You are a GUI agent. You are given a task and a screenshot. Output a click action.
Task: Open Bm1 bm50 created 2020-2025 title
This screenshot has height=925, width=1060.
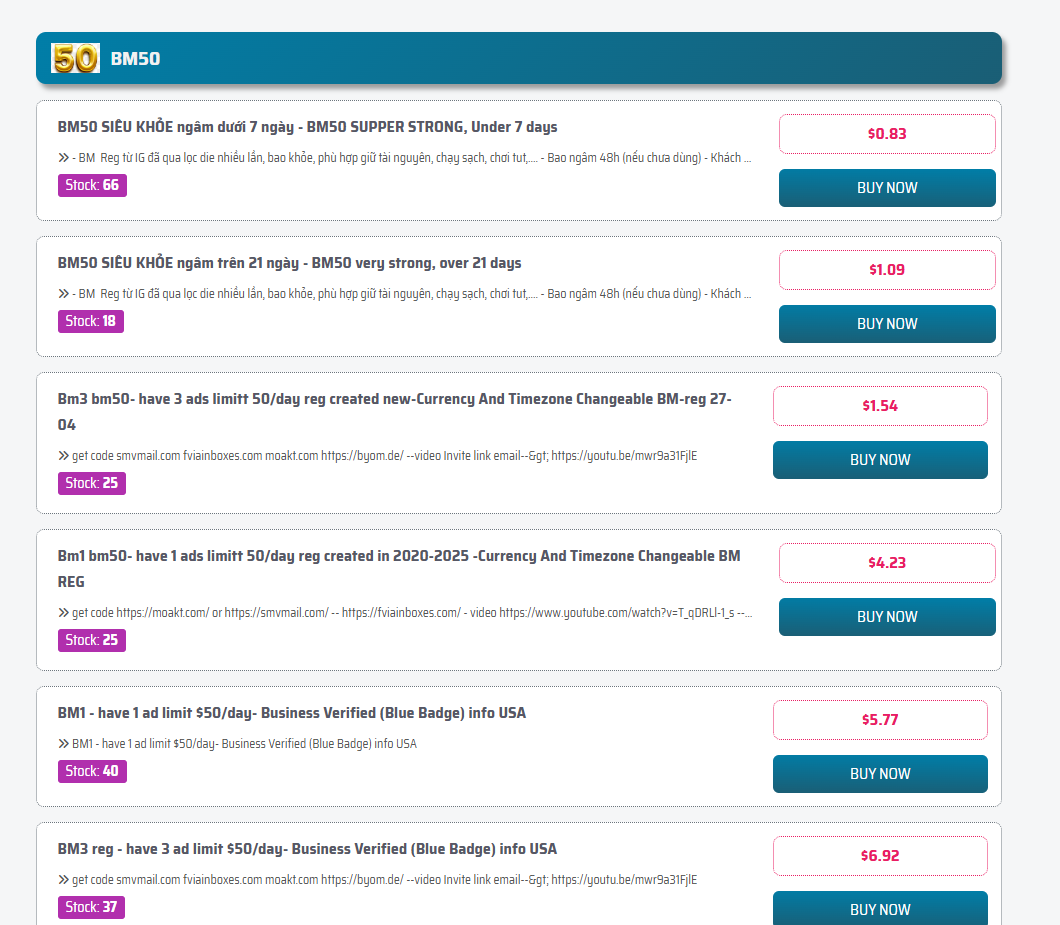click(x=399, y=569)
